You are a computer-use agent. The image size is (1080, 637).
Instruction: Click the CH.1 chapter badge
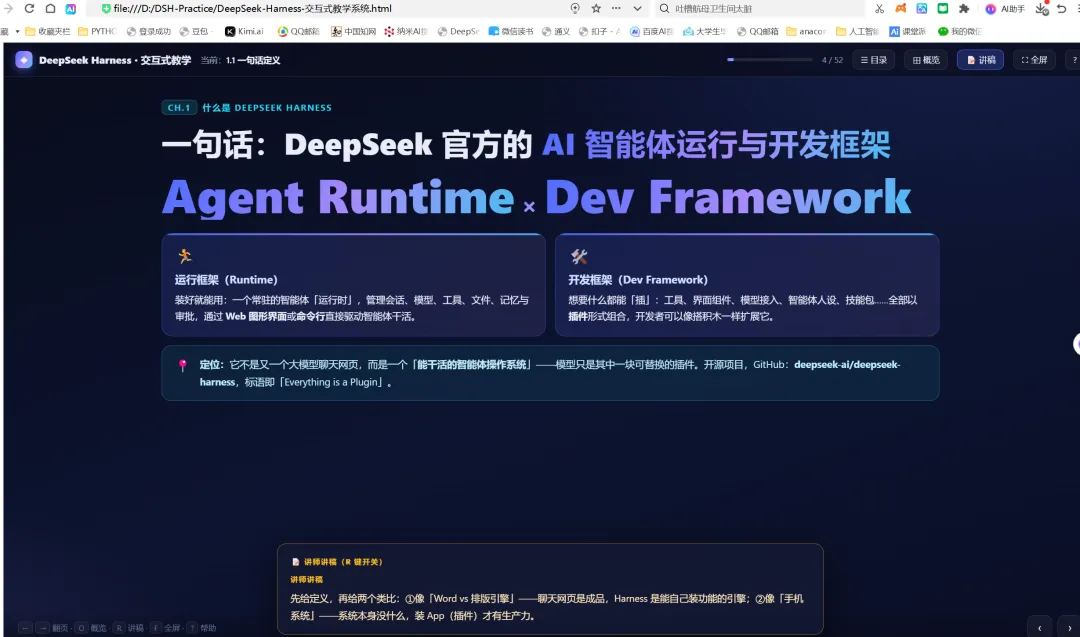pyautogui.click(x=179, y=107)
